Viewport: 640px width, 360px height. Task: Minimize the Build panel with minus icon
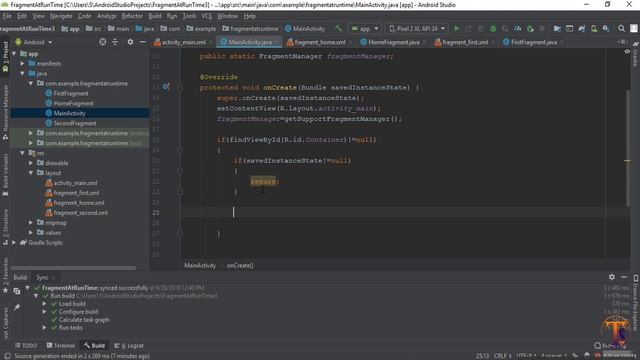[x=624, y=277]
